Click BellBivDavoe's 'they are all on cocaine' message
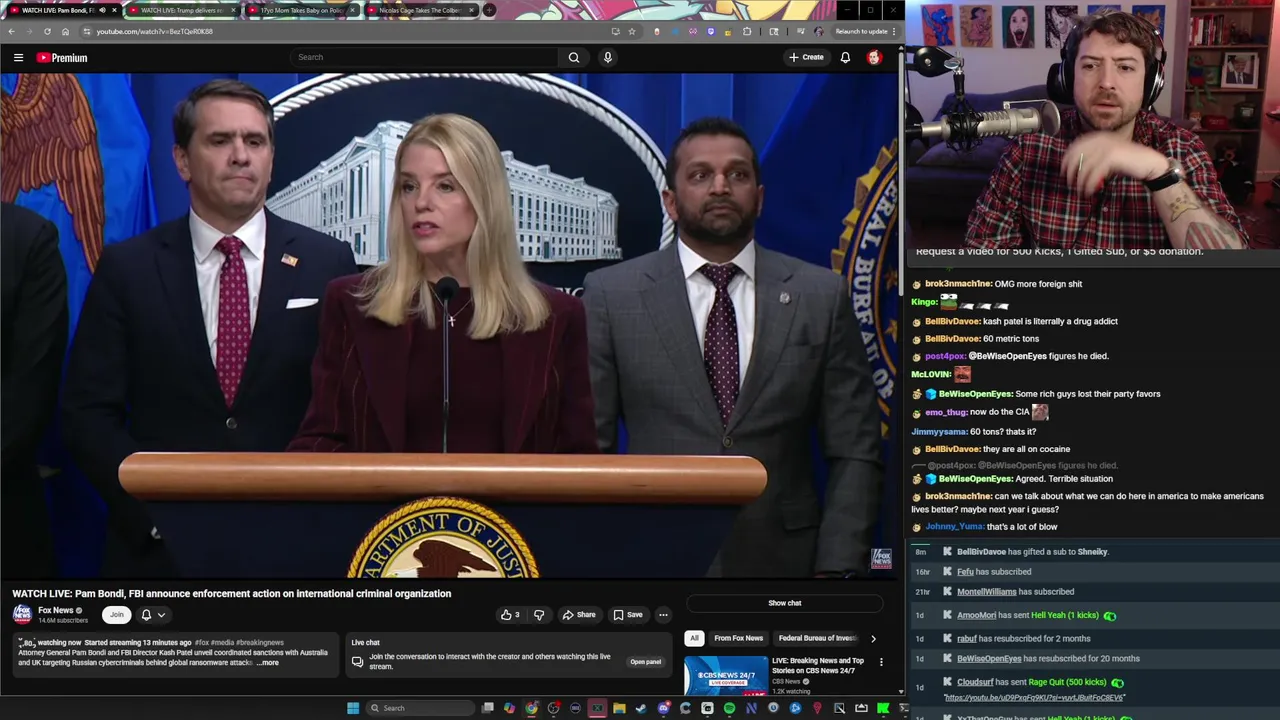 pos(1026,449)
